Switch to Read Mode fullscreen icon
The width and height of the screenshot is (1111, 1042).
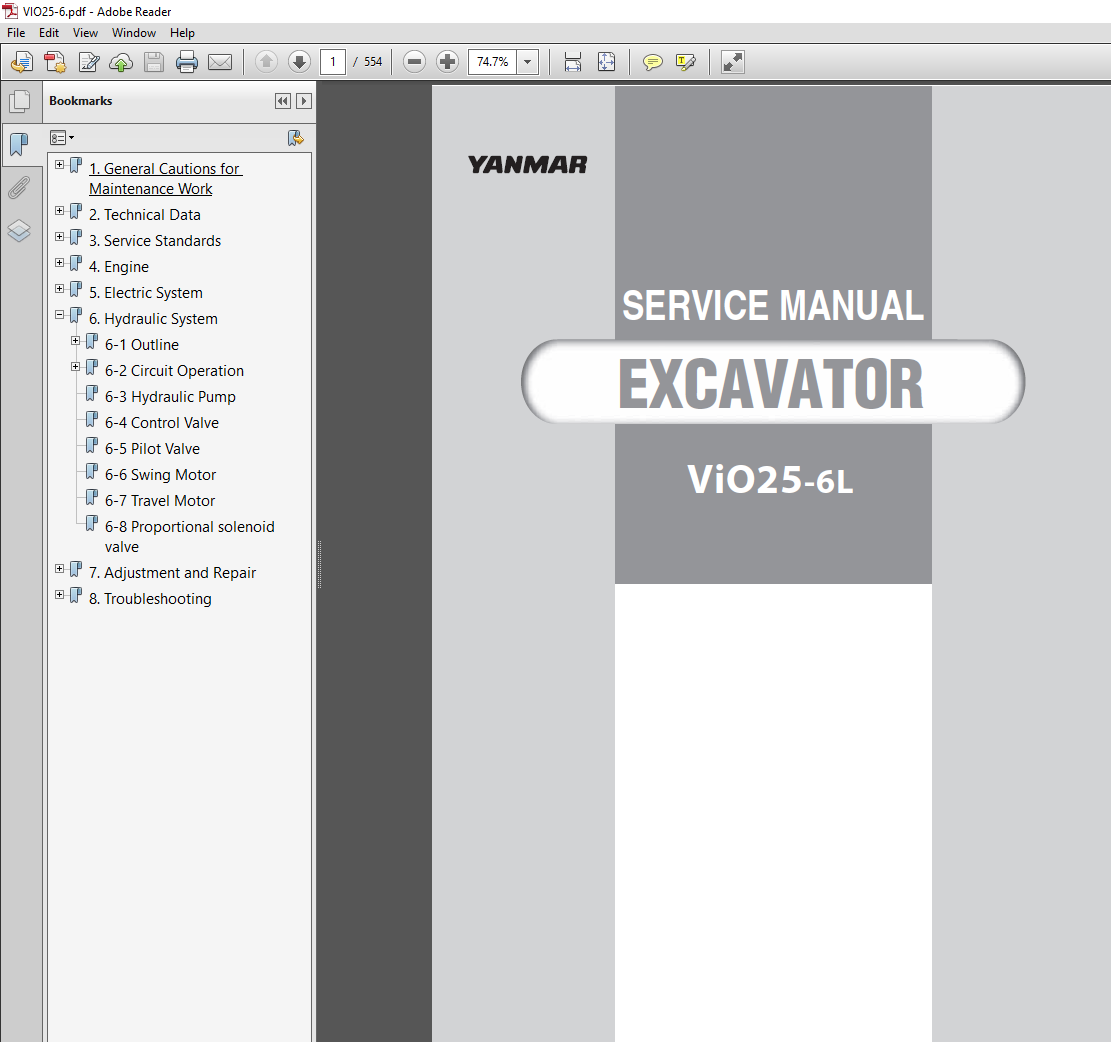[x=733, y=62]
